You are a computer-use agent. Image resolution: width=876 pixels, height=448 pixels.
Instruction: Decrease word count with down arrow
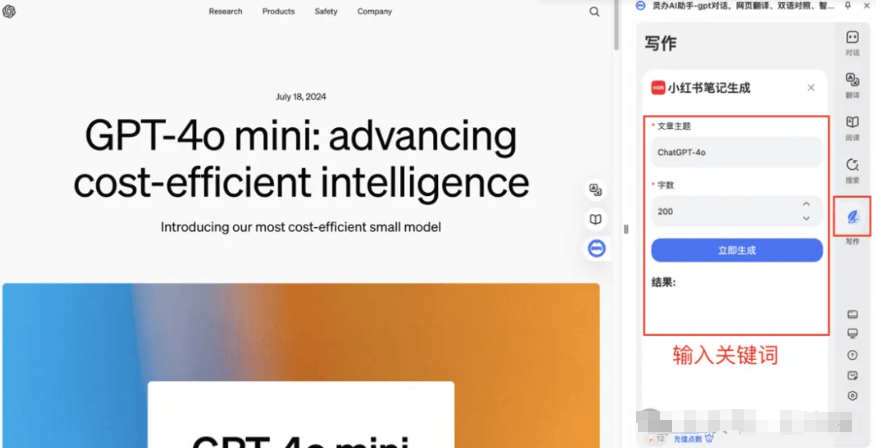click(x=806, y=218)
